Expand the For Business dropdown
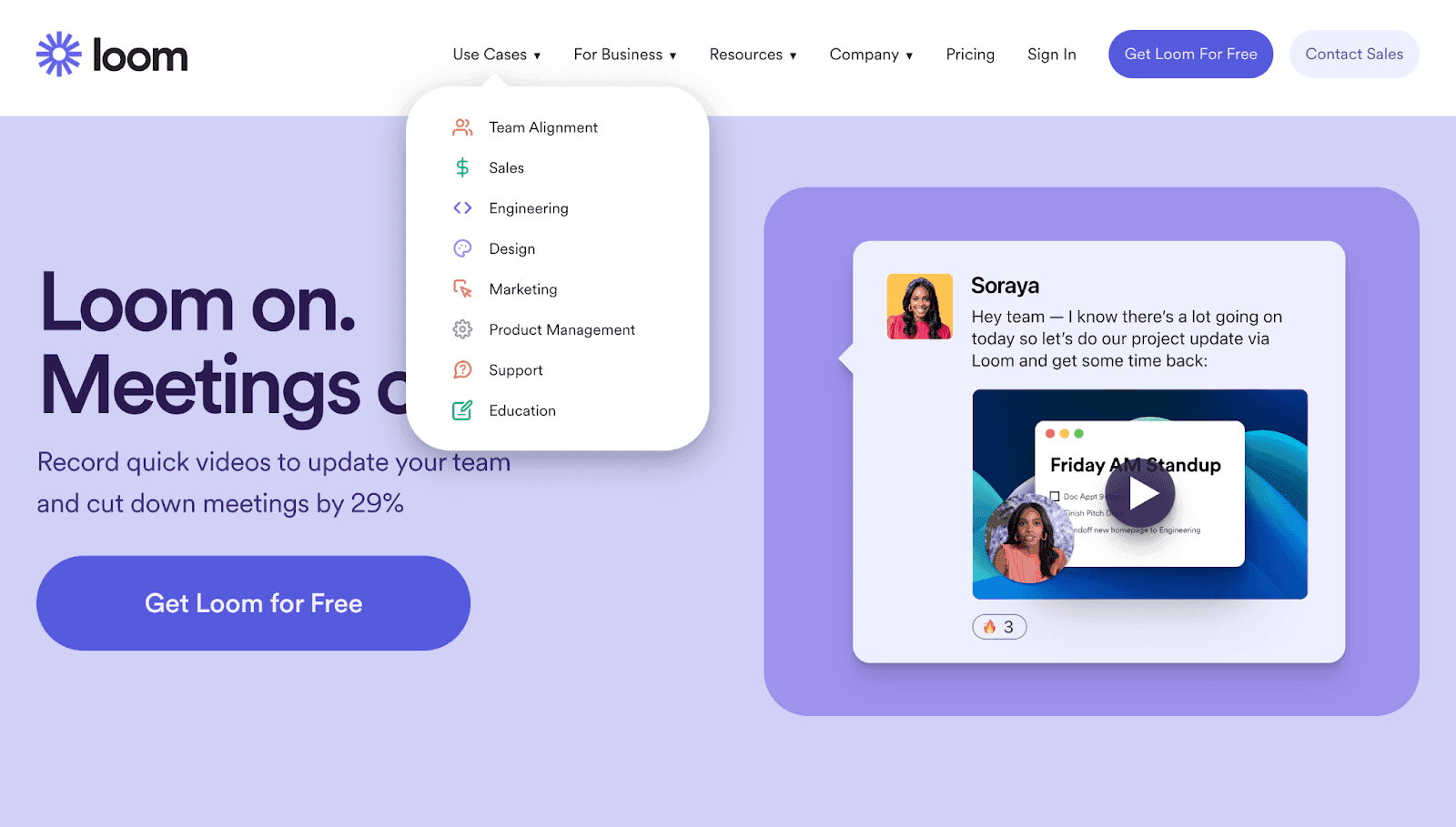 tap(625, 55)
